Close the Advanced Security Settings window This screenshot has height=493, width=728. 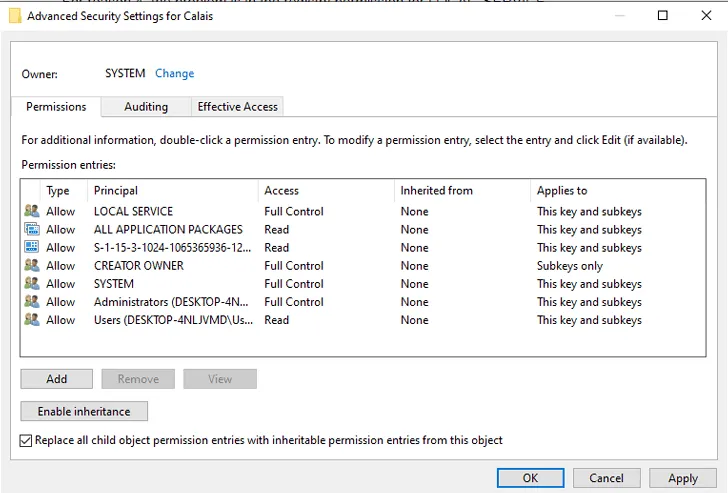(706, 15)
